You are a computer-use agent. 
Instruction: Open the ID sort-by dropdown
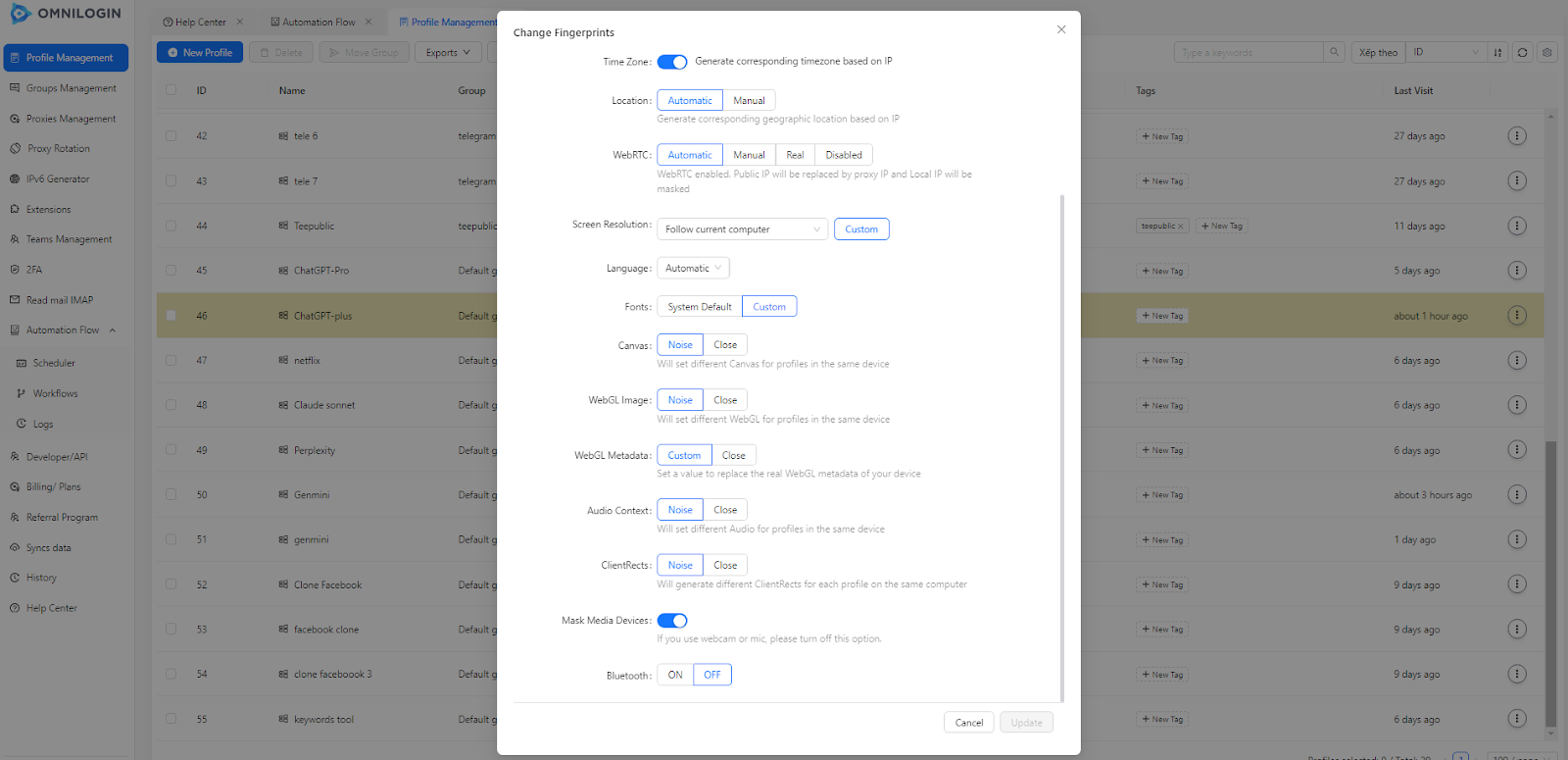point(1446,53)
